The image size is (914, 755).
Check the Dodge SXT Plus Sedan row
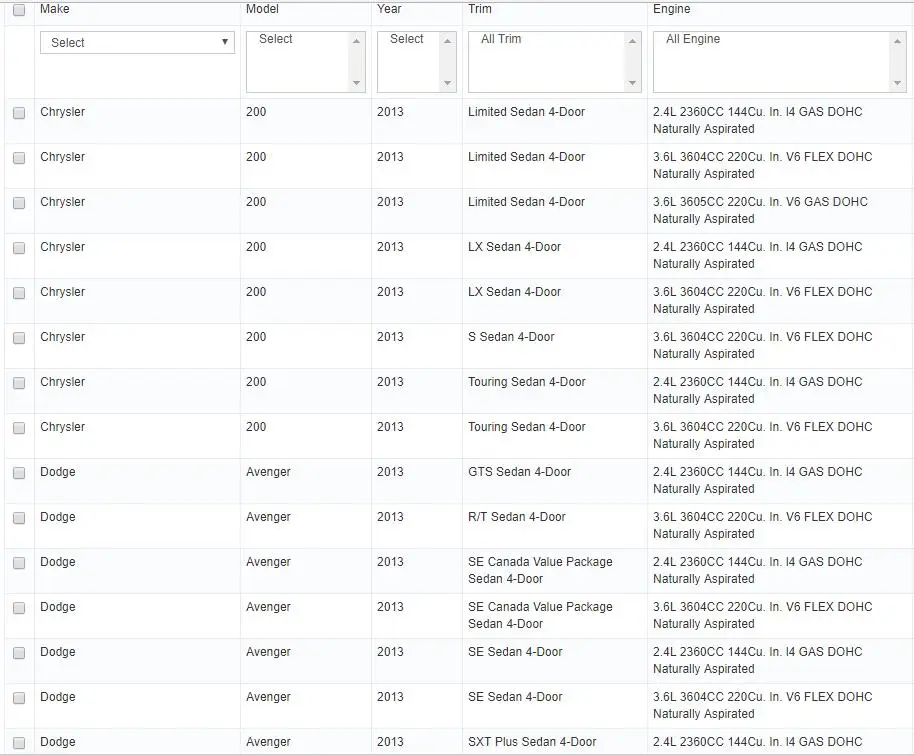[19, 743]
